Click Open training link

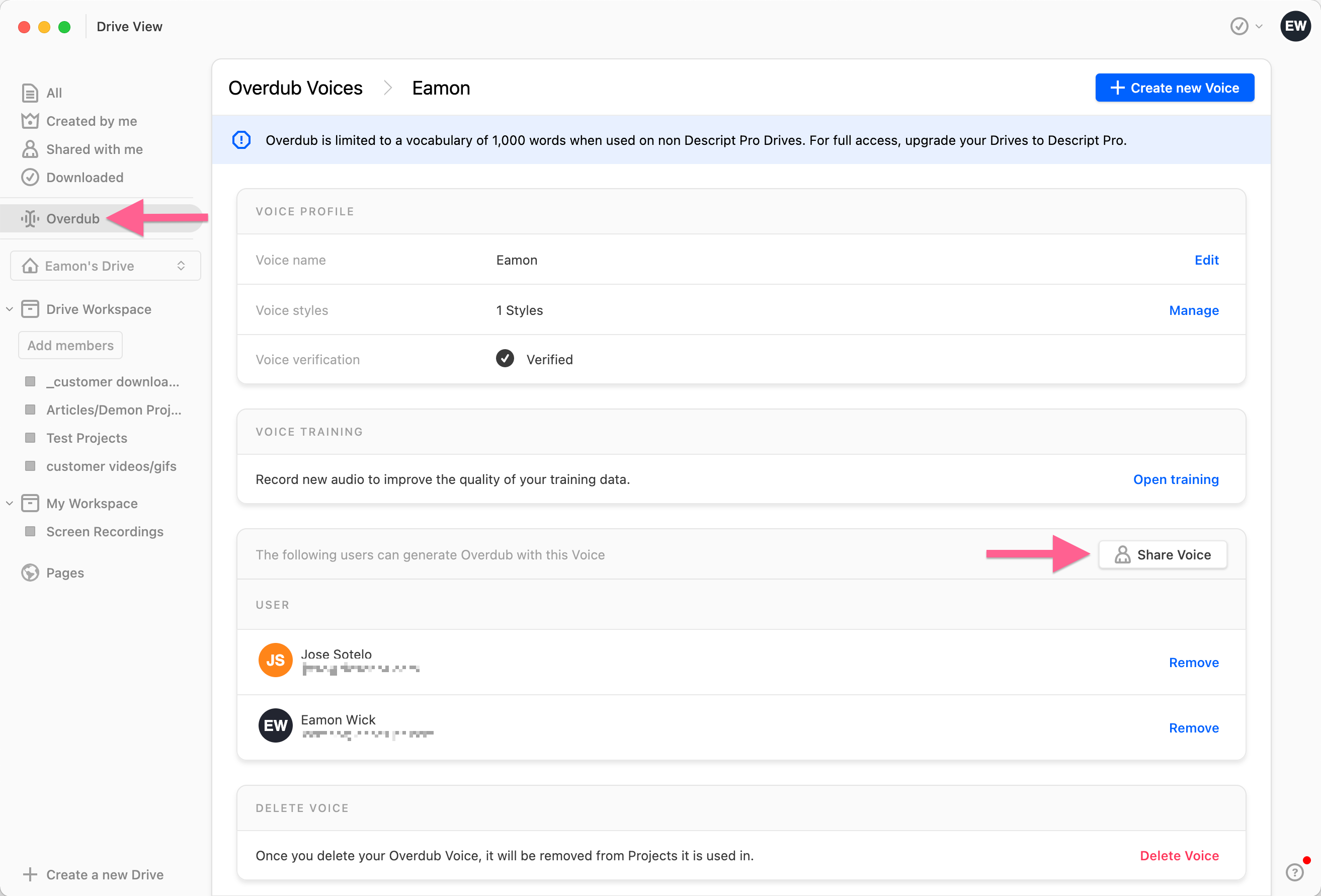click(x=1176, y=479)
